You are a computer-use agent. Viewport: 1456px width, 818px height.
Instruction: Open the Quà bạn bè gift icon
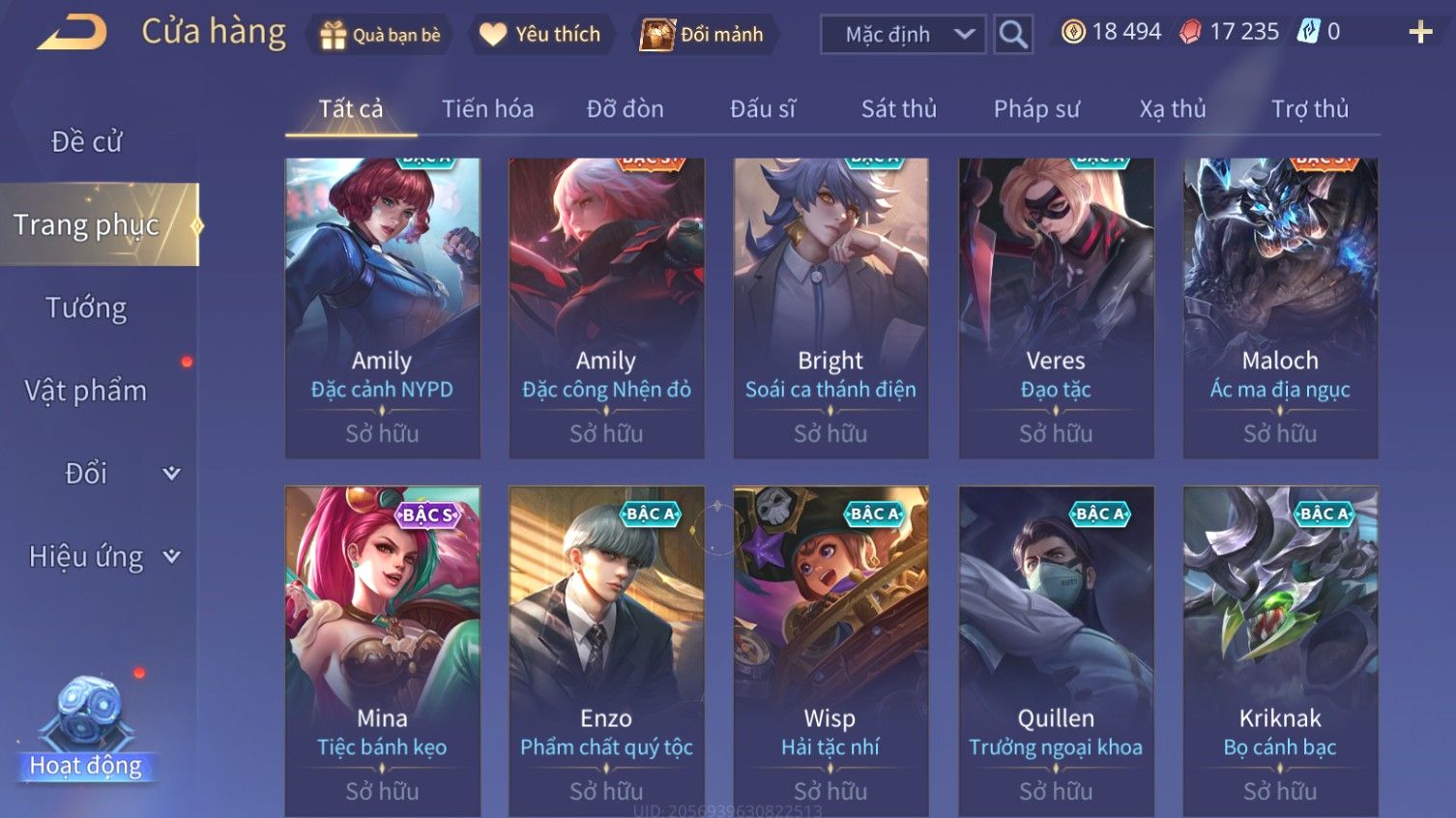tap(333, 35)
